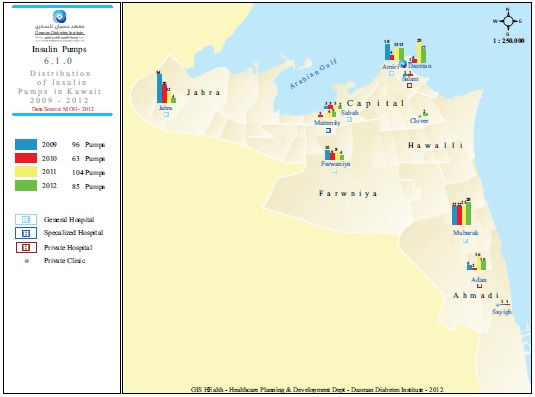Select the red 2010 legend swatch
The image size is (535, 397).
point(26,158)
